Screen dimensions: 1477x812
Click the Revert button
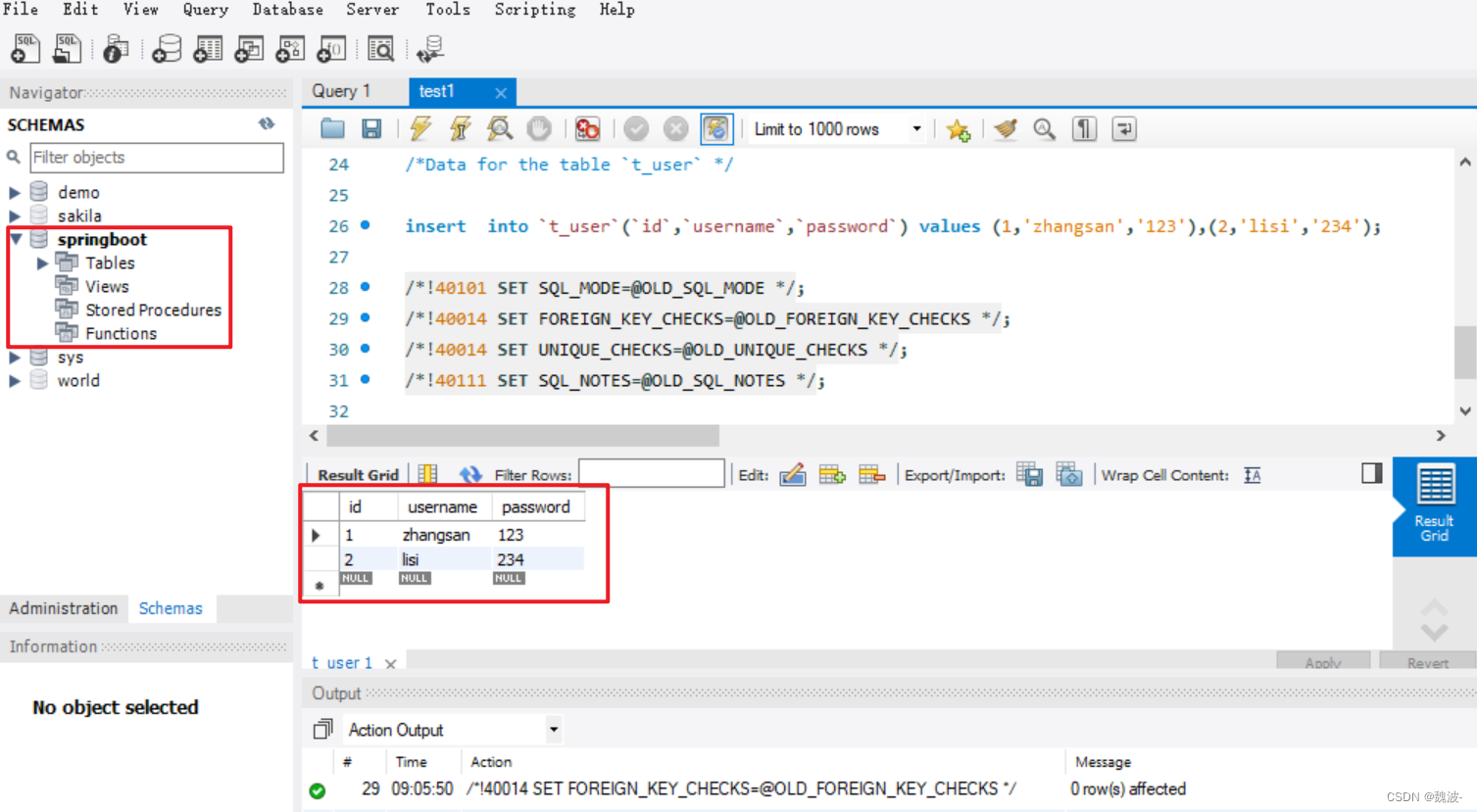point(1426,662)
